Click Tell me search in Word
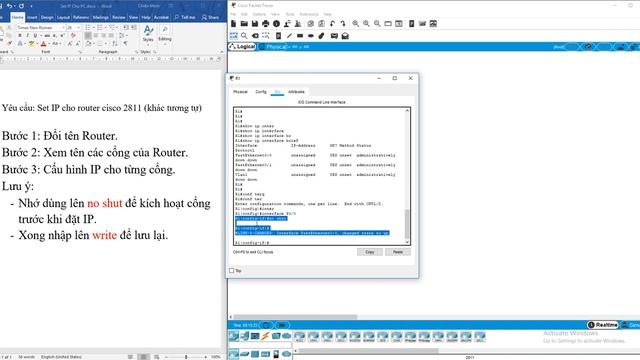 [x=185, y=18]
